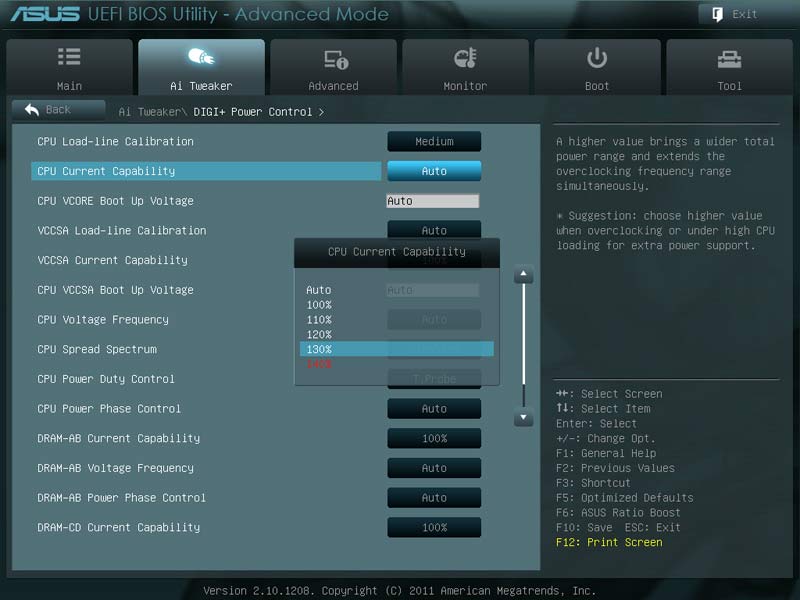Screen dimensions: 800x600
Task: Open the Advanced tab label
Action: [333, 86]
